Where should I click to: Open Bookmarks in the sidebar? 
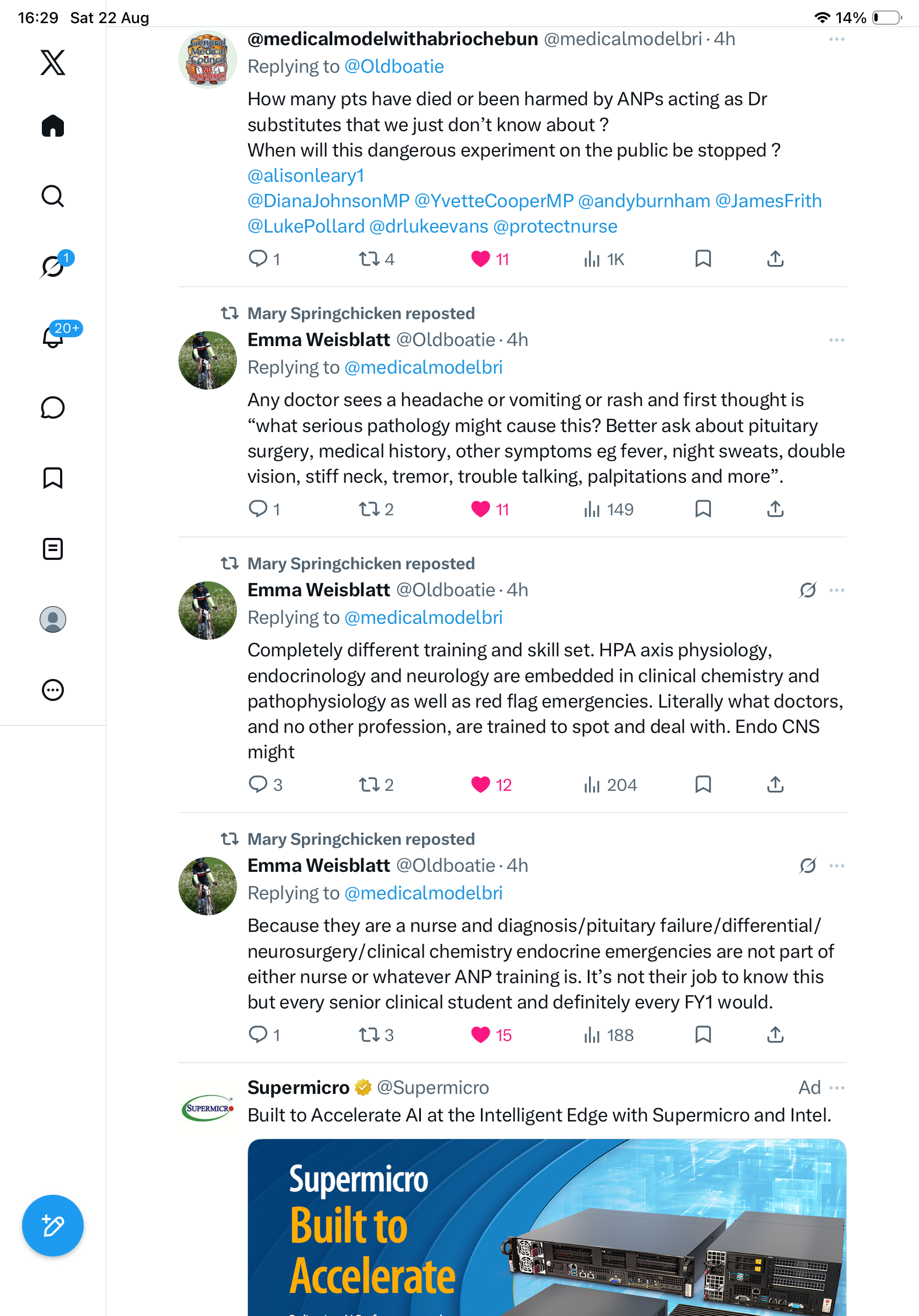point(53,478)
